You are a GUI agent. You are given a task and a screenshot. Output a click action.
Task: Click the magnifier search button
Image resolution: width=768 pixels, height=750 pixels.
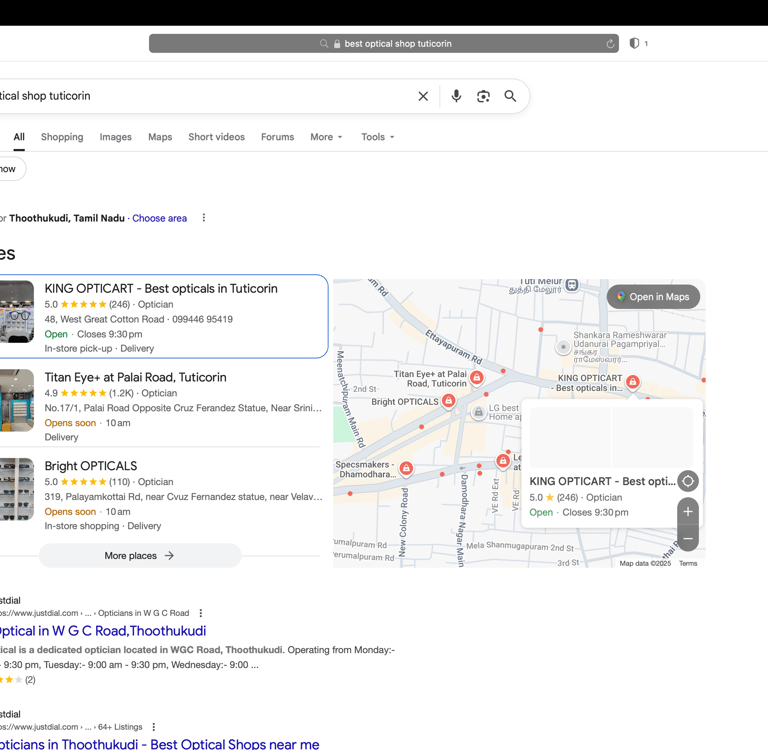pos(510,96)
